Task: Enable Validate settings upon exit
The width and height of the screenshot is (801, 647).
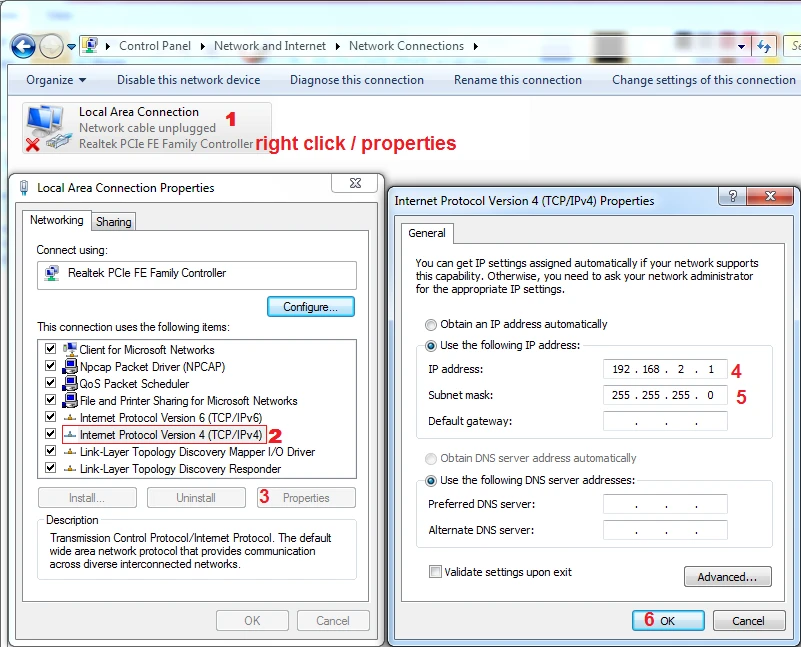Action: point(435,572)
